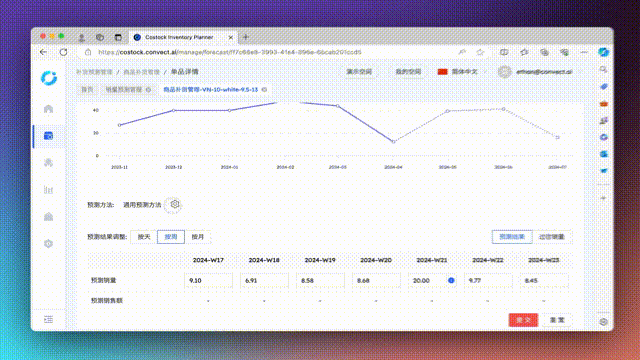640x360 pixels.
Task: Open the bar chart sidebar icon
Action: [49, 189]
